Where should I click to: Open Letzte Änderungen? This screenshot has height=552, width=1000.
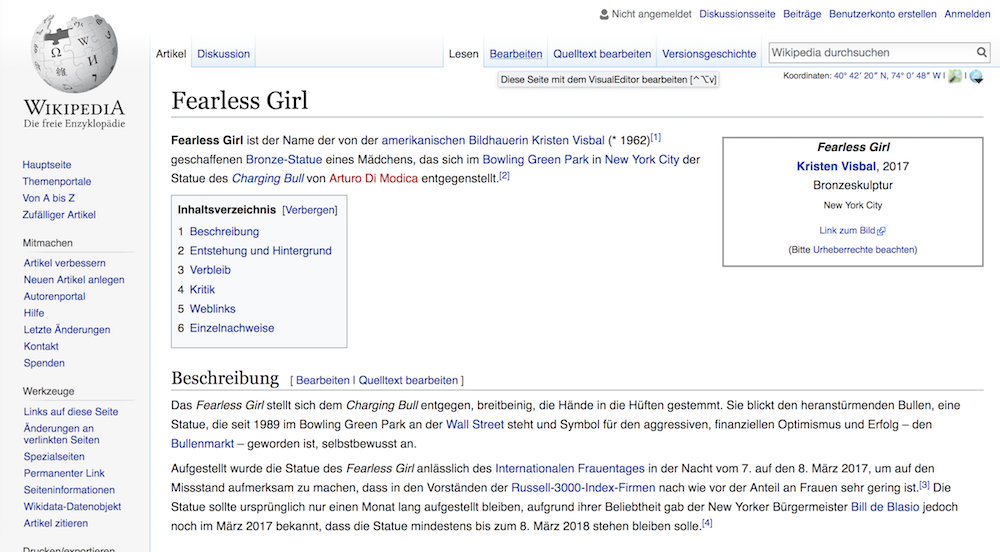pyautogui.click(x=67, y=330)
